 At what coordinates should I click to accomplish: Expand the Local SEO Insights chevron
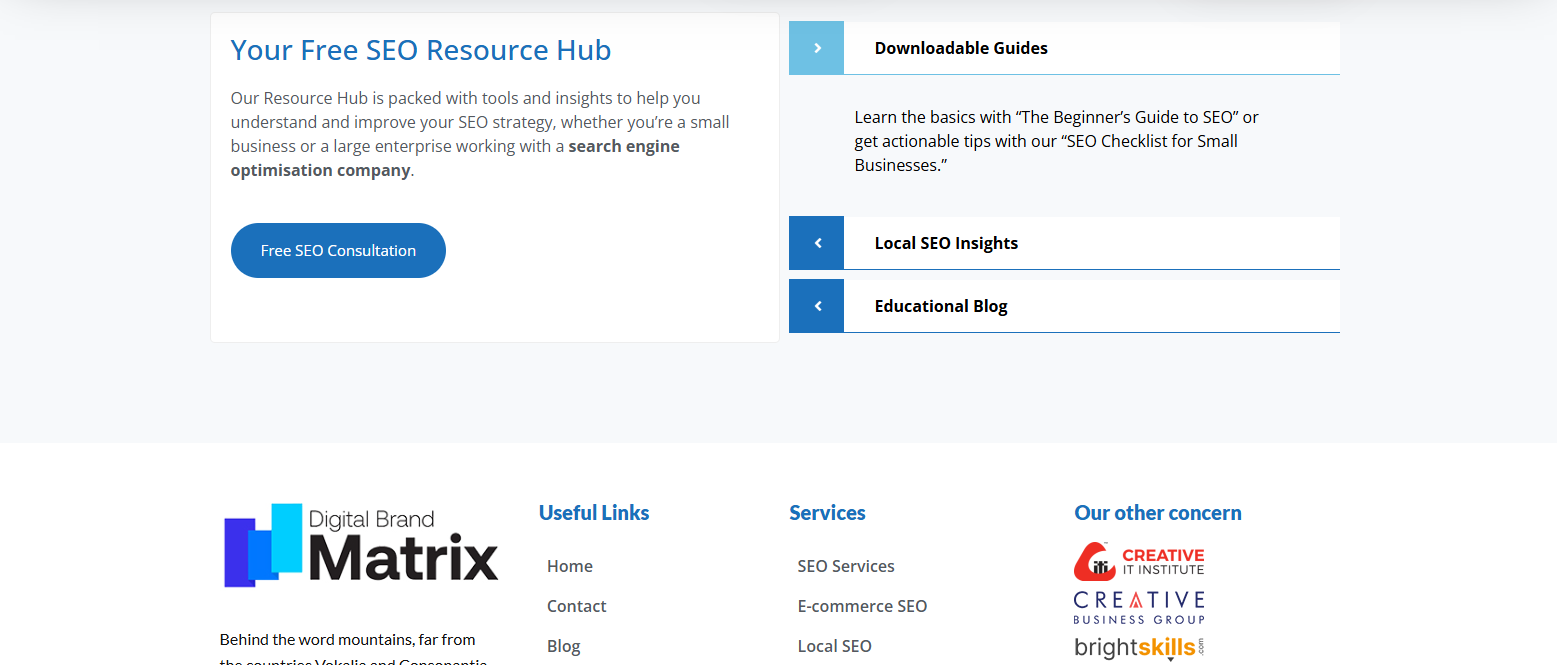click(817, 243)
